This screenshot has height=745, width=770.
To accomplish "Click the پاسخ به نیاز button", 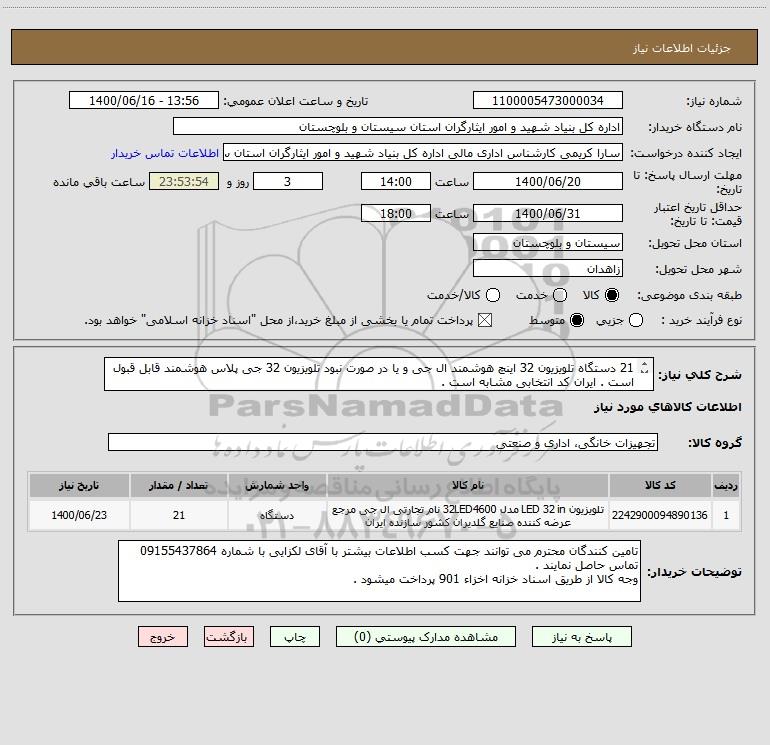I will tap(582, 637).
